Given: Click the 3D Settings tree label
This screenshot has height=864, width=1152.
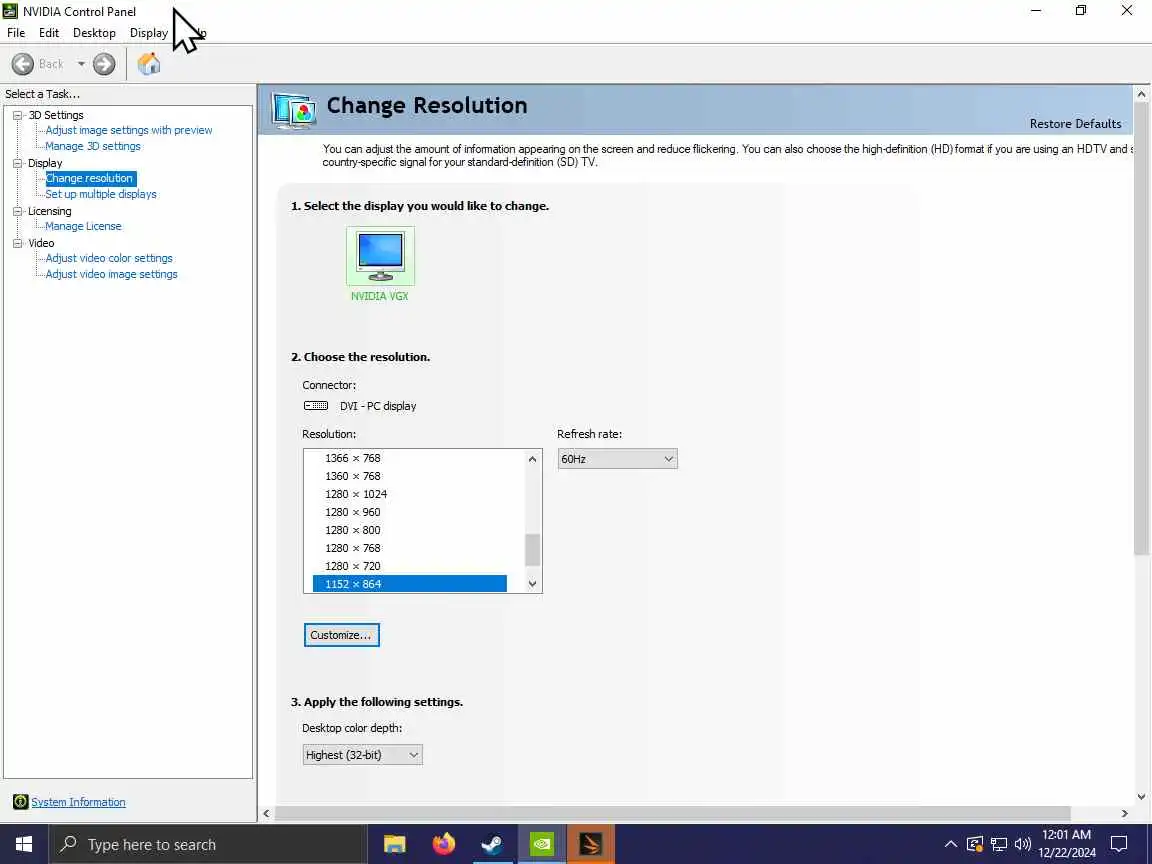Looking at the screenshot, I should coord(56,115).
